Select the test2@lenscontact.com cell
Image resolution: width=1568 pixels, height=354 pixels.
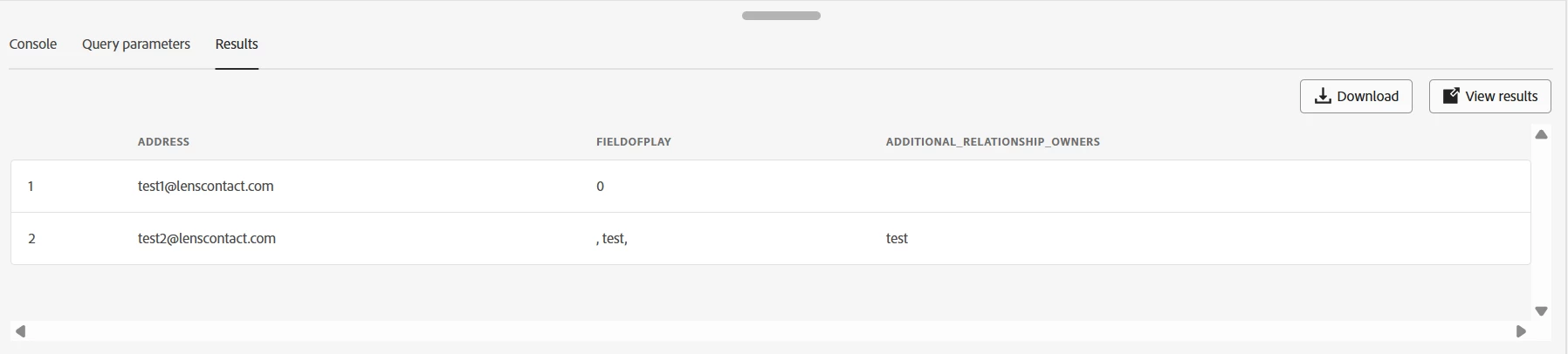(x=207, y=238)
